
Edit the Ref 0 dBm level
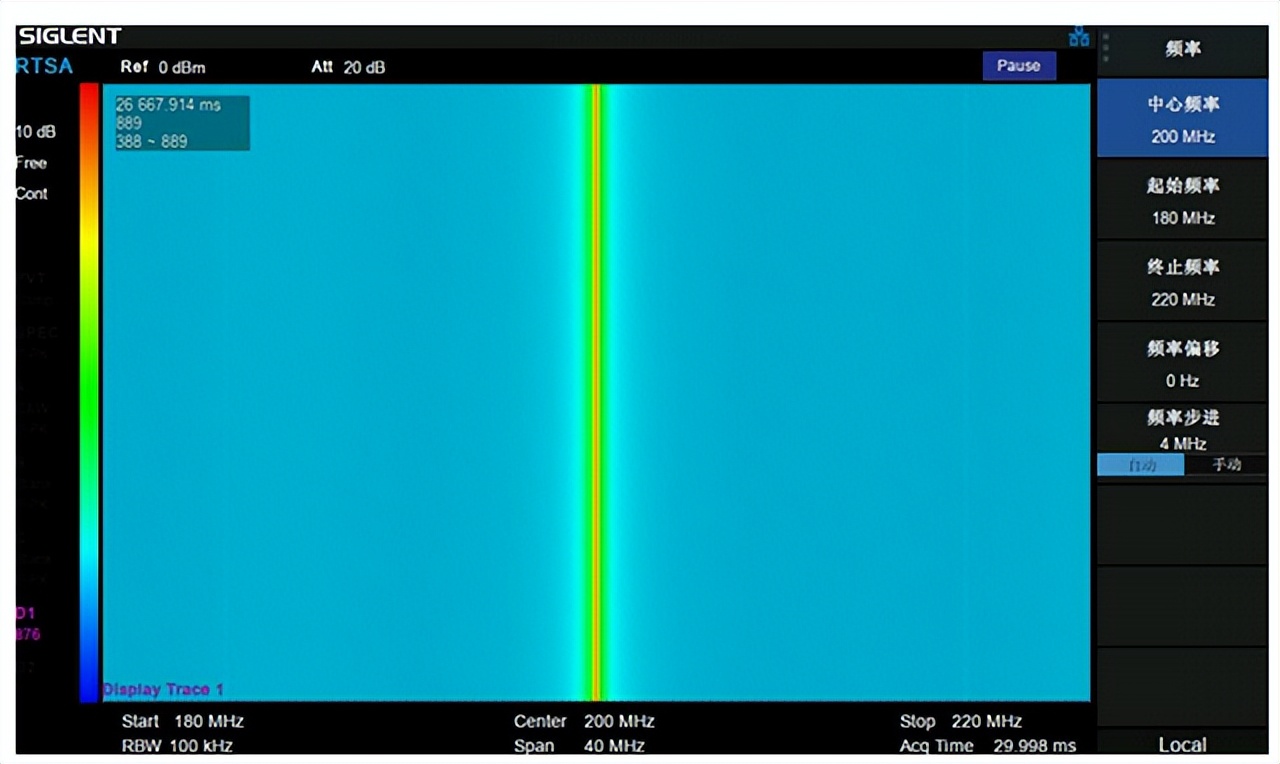[x=163, y=67]
